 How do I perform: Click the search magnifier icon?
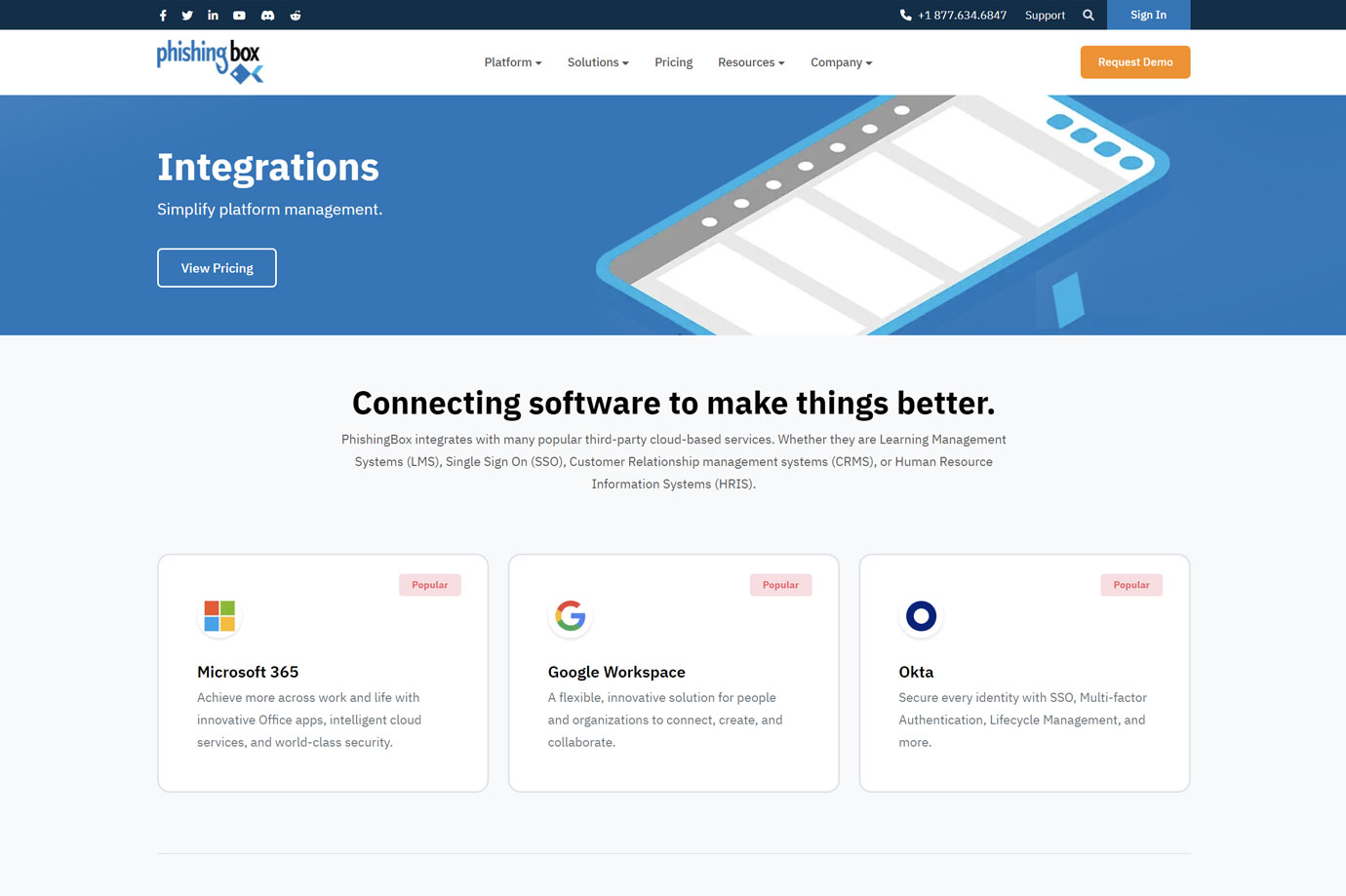click(x=1089, y=15)
